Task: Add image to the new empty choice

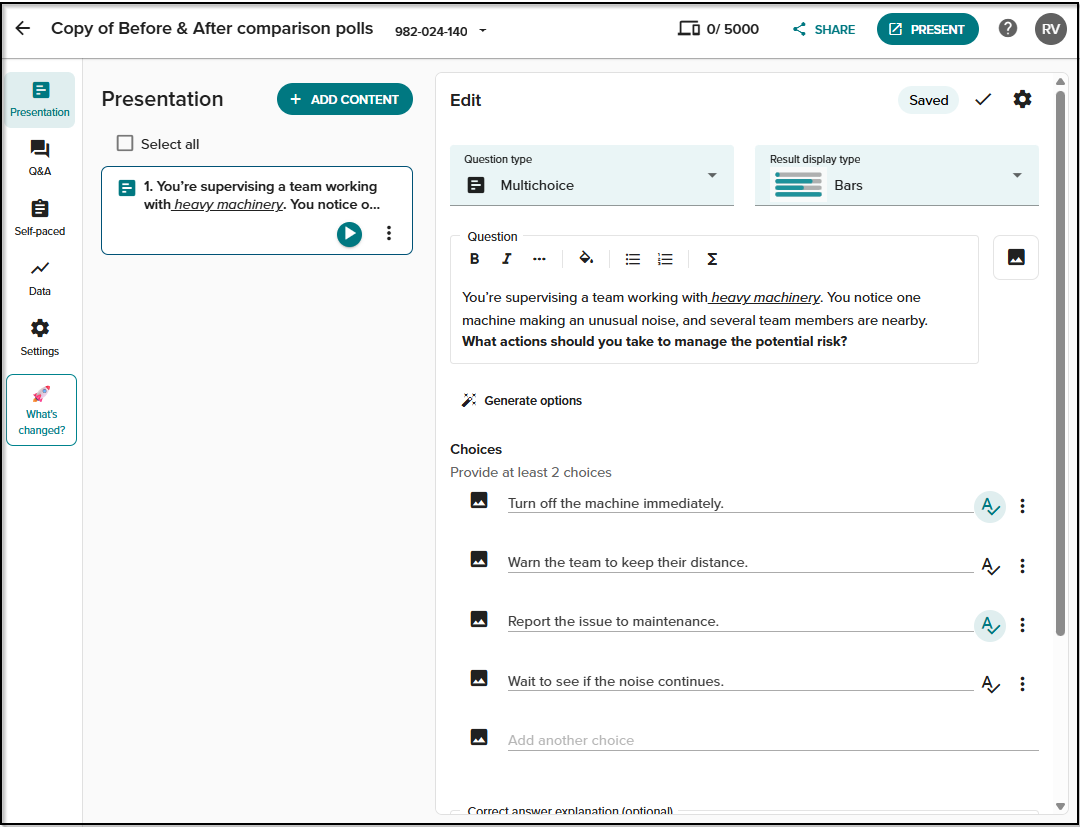Action: pyautogui.click(x=479, y=737)
